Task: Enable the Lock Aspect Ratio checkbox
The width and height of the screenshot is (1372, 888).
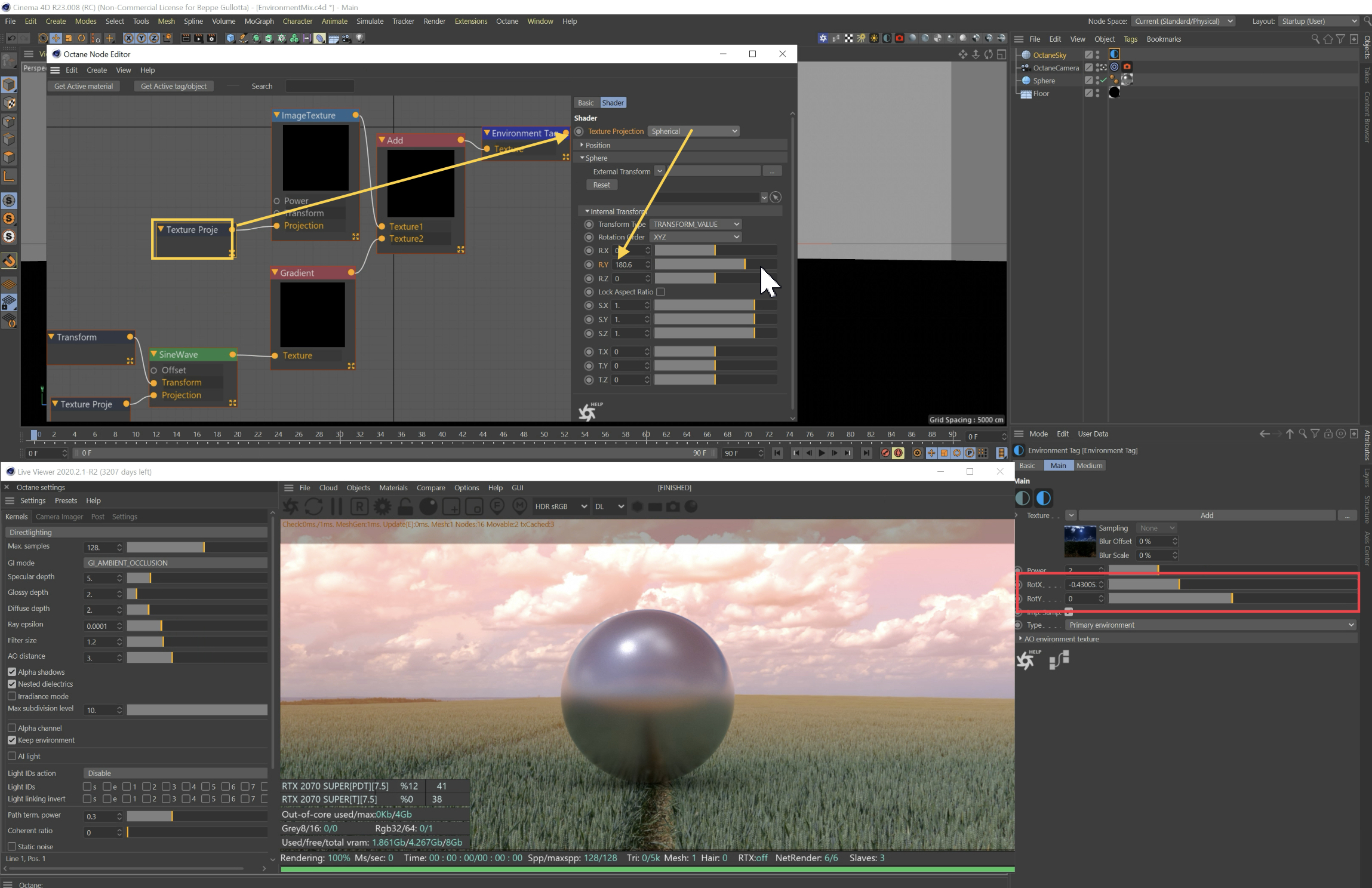Action: [660, 292]
